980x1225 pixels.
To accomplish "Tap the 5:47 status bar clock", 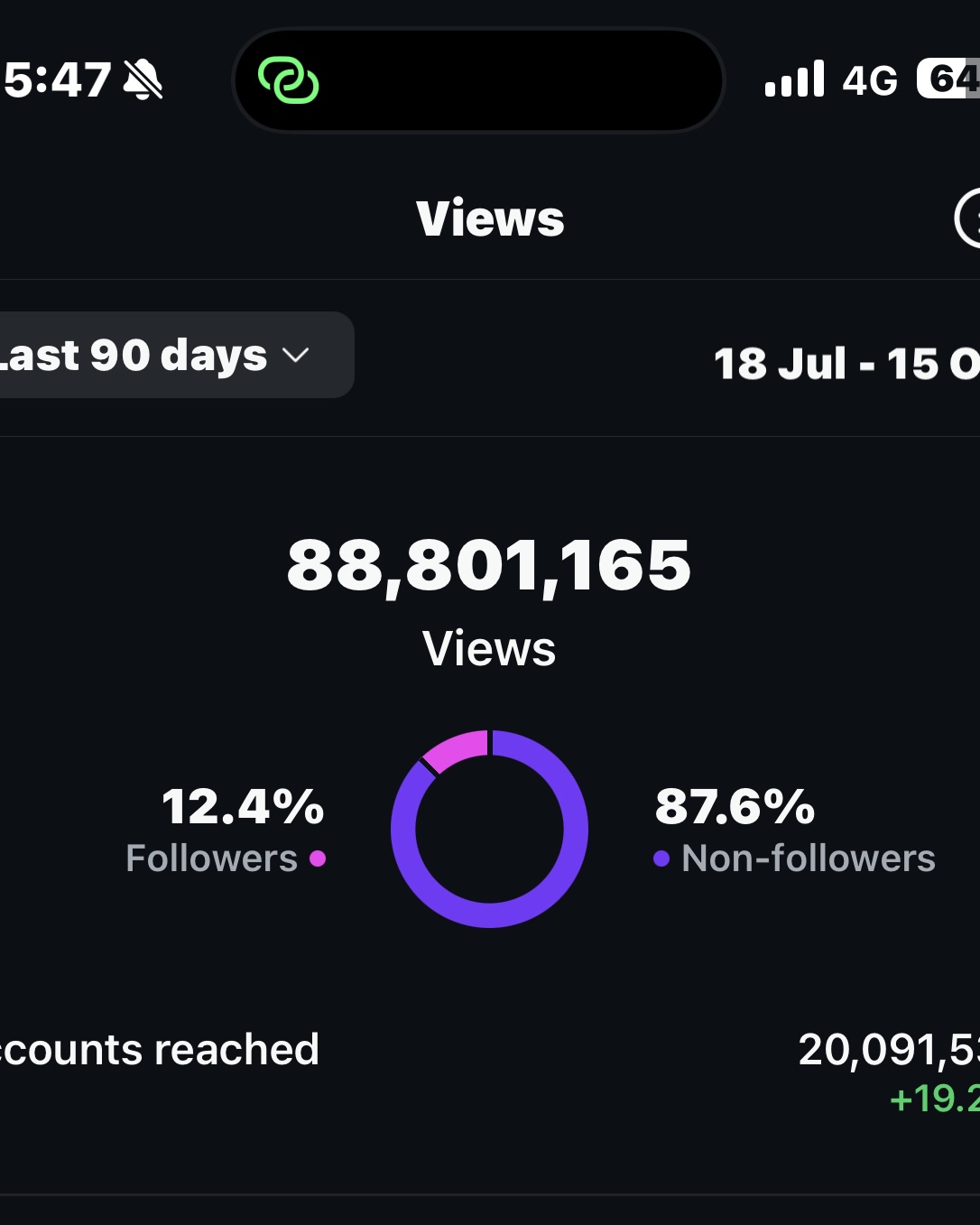I will pos(58,79).
